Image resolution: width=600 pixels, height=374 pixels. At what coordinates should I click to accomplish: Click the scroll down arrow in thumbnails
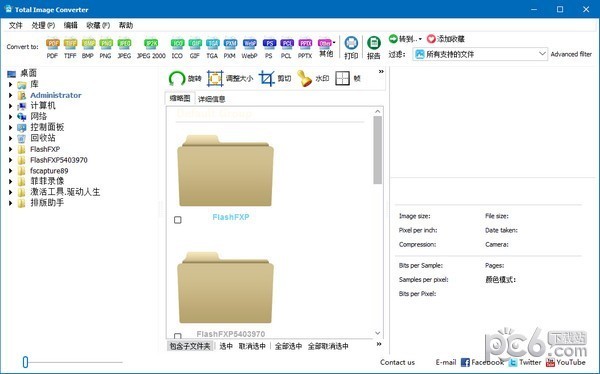[378, 333]
